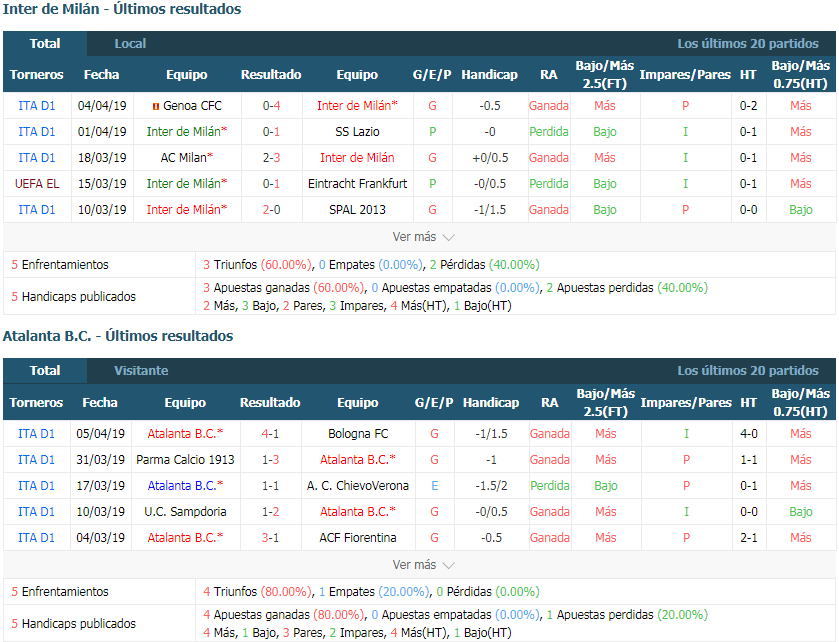The width and height of the screenshot is (839, 642).
Task: Click Genoa CFC team name
Action: (192, 106)
